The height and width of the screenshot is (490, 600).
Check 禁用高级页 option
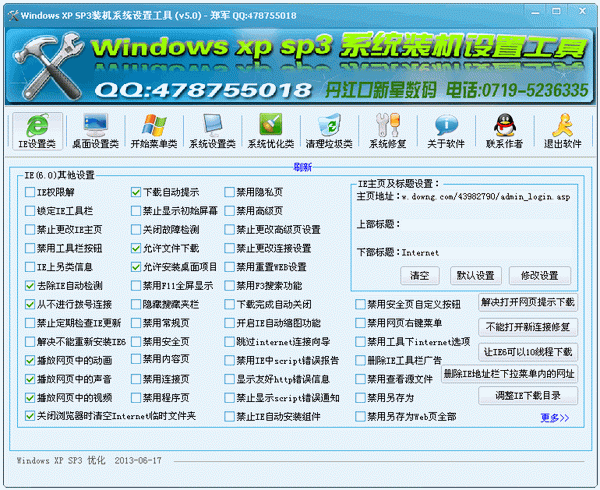coord(230,211)
